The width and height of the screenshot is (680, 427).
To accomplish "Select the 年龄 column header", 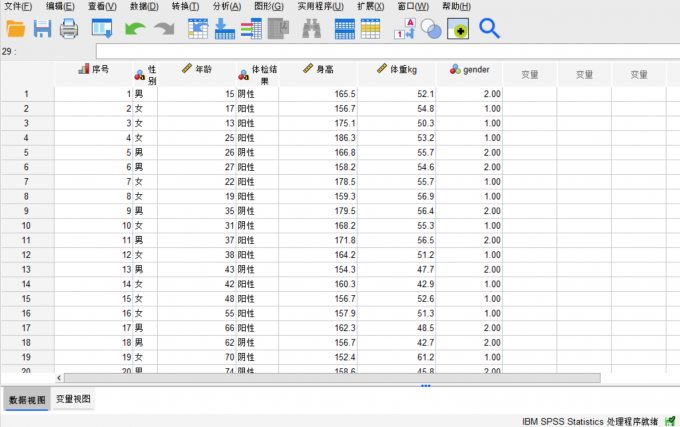I will tap(196, 74).
